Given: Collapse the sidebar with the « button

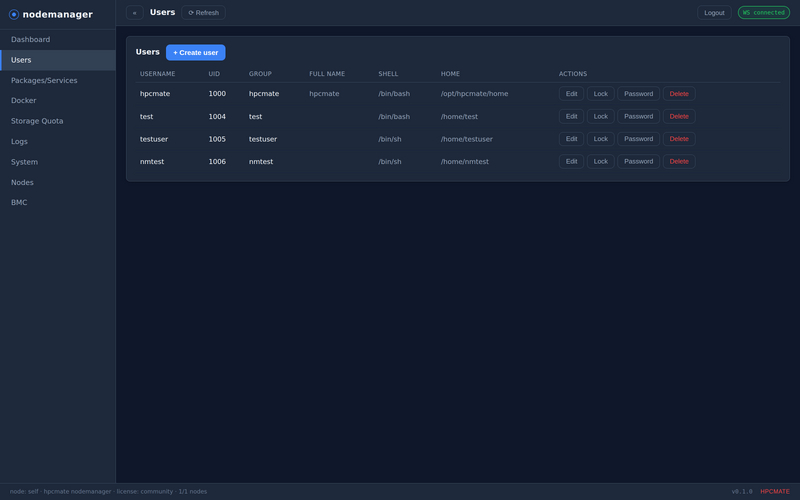Looking at the screenshot, I should [135, 13].
